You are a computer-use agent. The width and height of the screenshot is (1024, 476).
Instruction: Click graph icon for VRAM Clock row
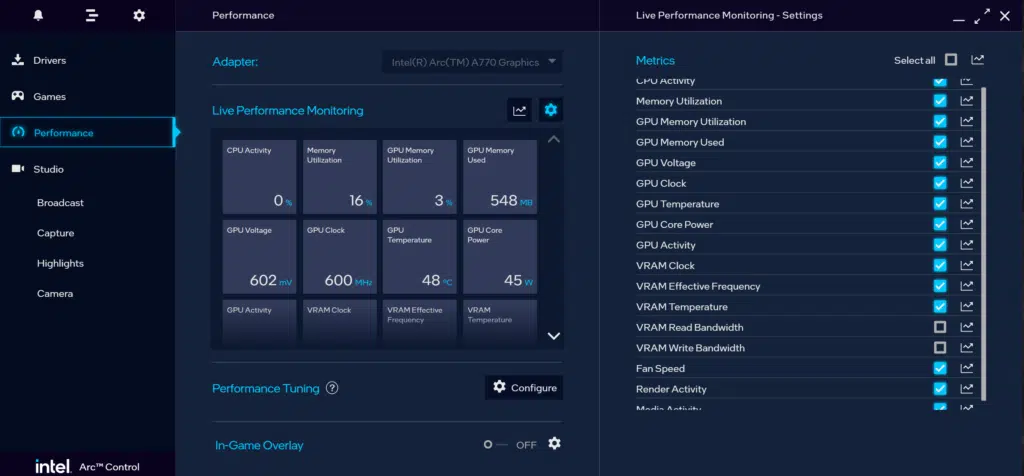tap(967, 265)
